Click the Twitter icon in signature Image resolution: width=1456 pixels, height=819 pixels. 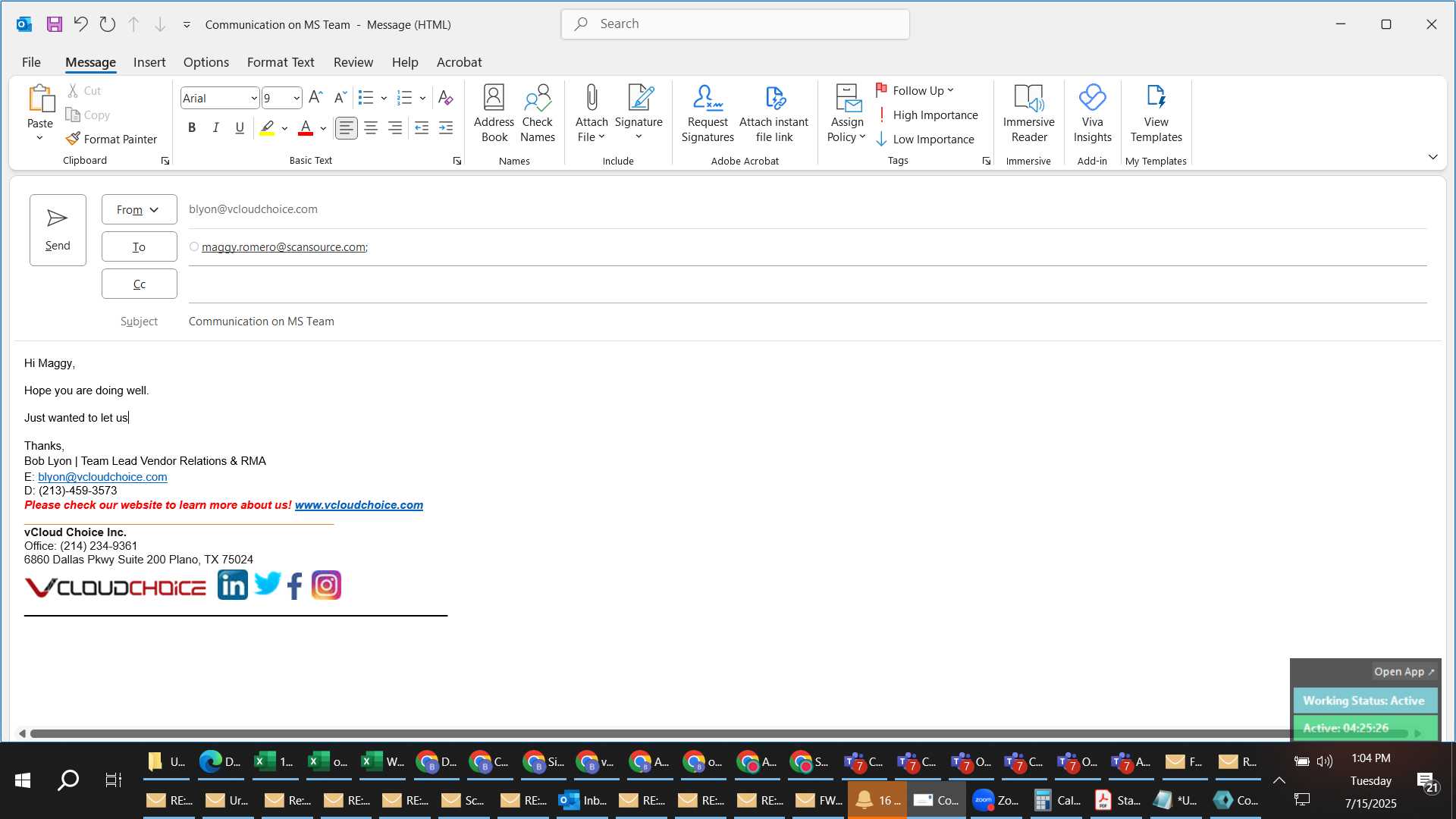click(x=268, y=584)
